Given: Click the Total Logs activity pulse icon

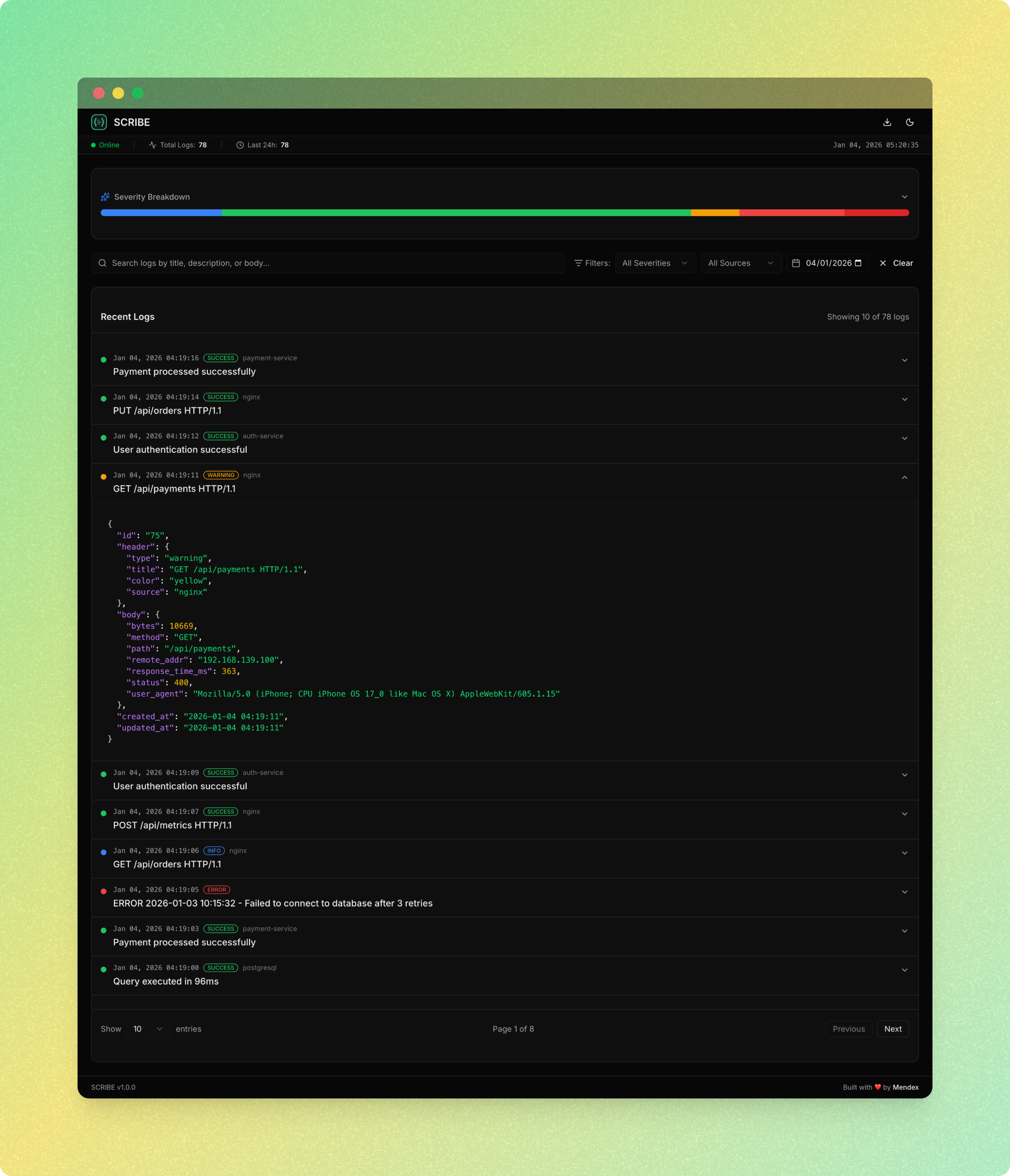Looking at the screenshot, I should (x=152, y=145).
